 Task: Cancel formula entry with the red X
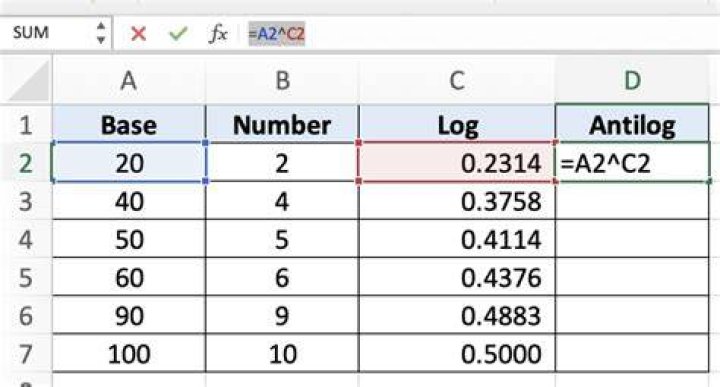click(x=138, y=34)
